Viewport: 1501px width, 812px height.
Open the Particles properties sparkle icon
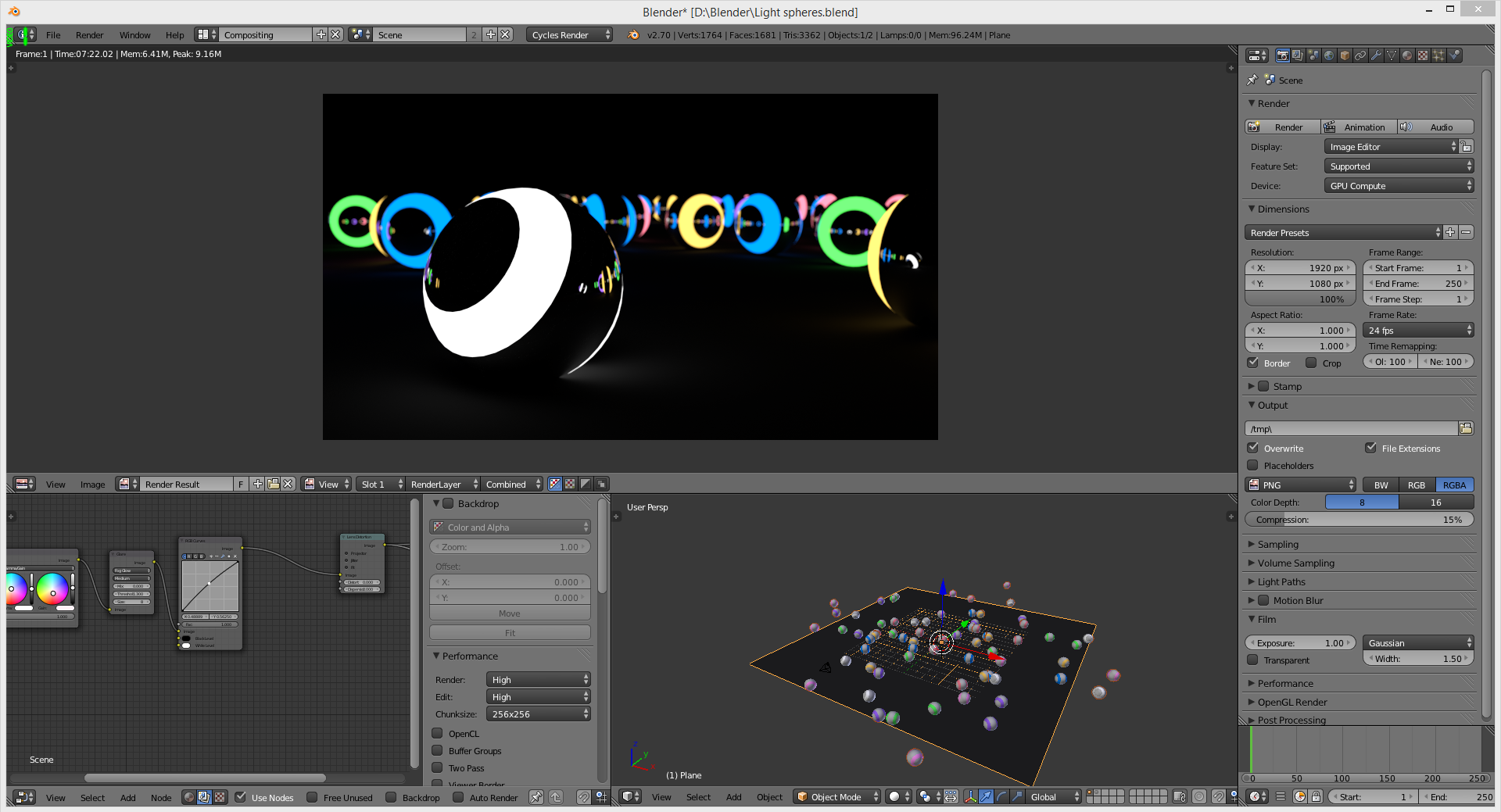(1438, 55)
